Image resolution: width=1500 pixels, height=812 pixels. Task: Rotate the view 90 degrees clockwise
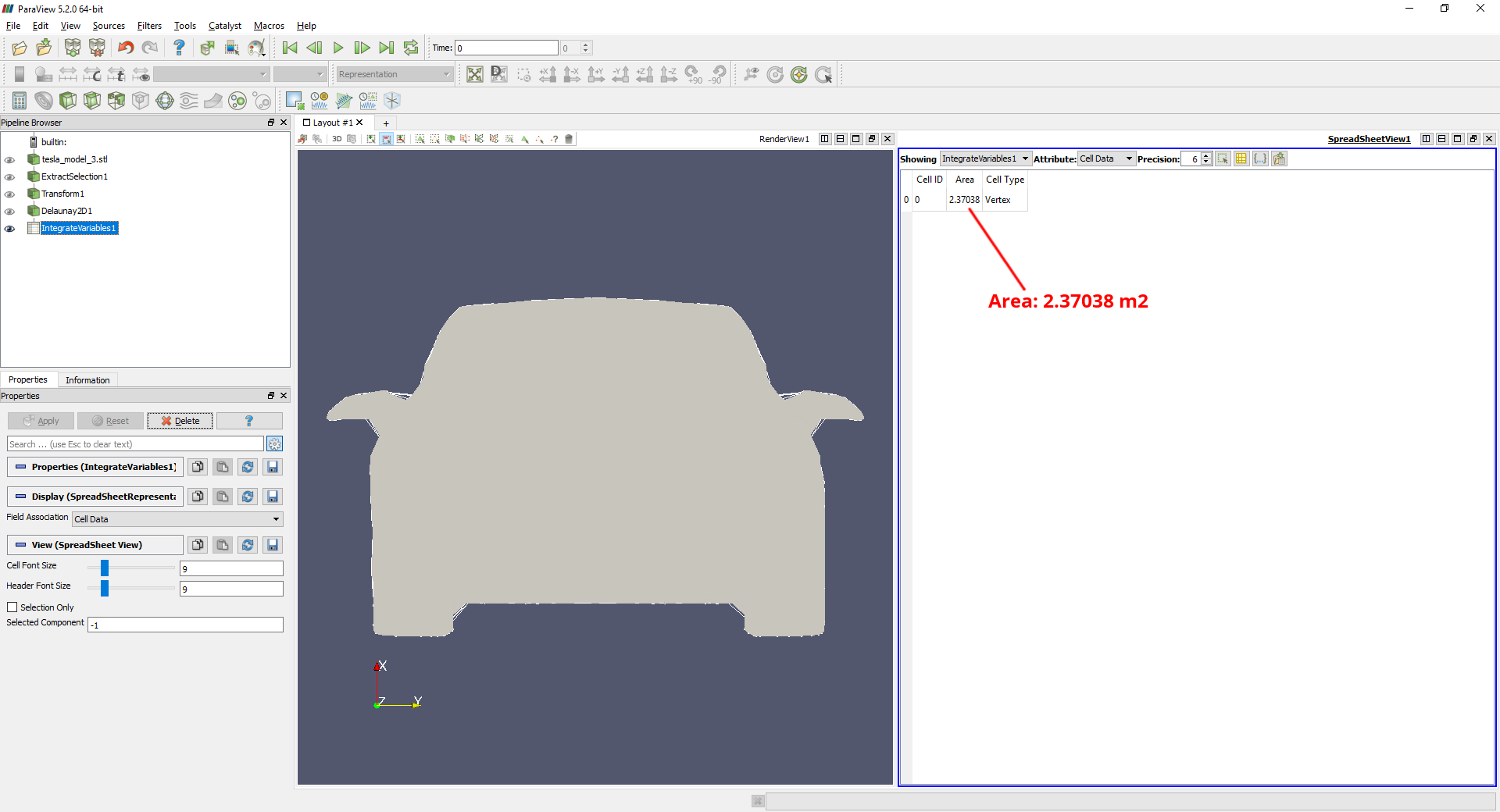click(x=693, y=75)
